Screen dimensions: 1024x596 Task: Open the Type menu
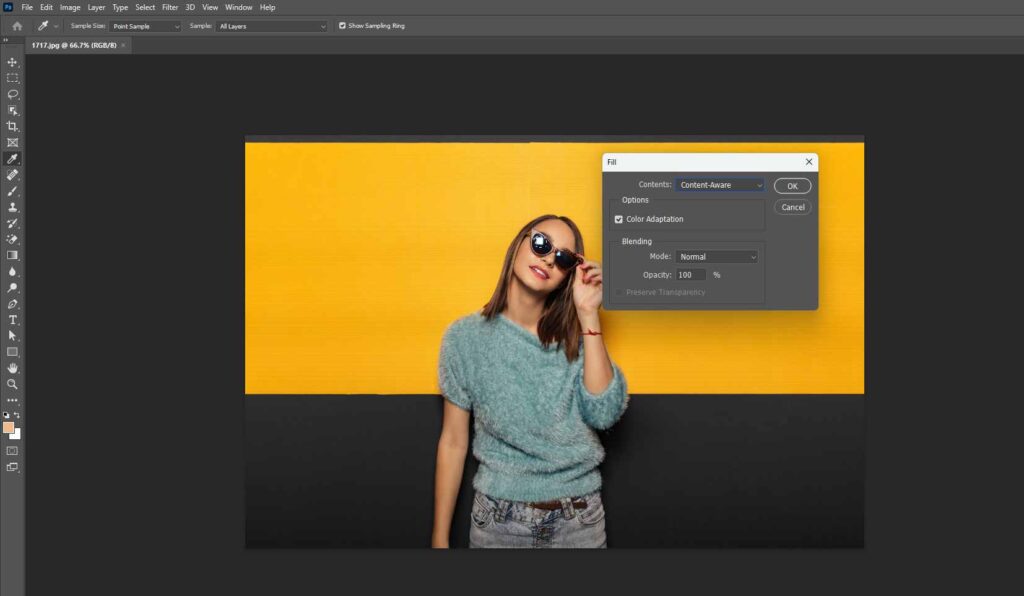(120, 7)
